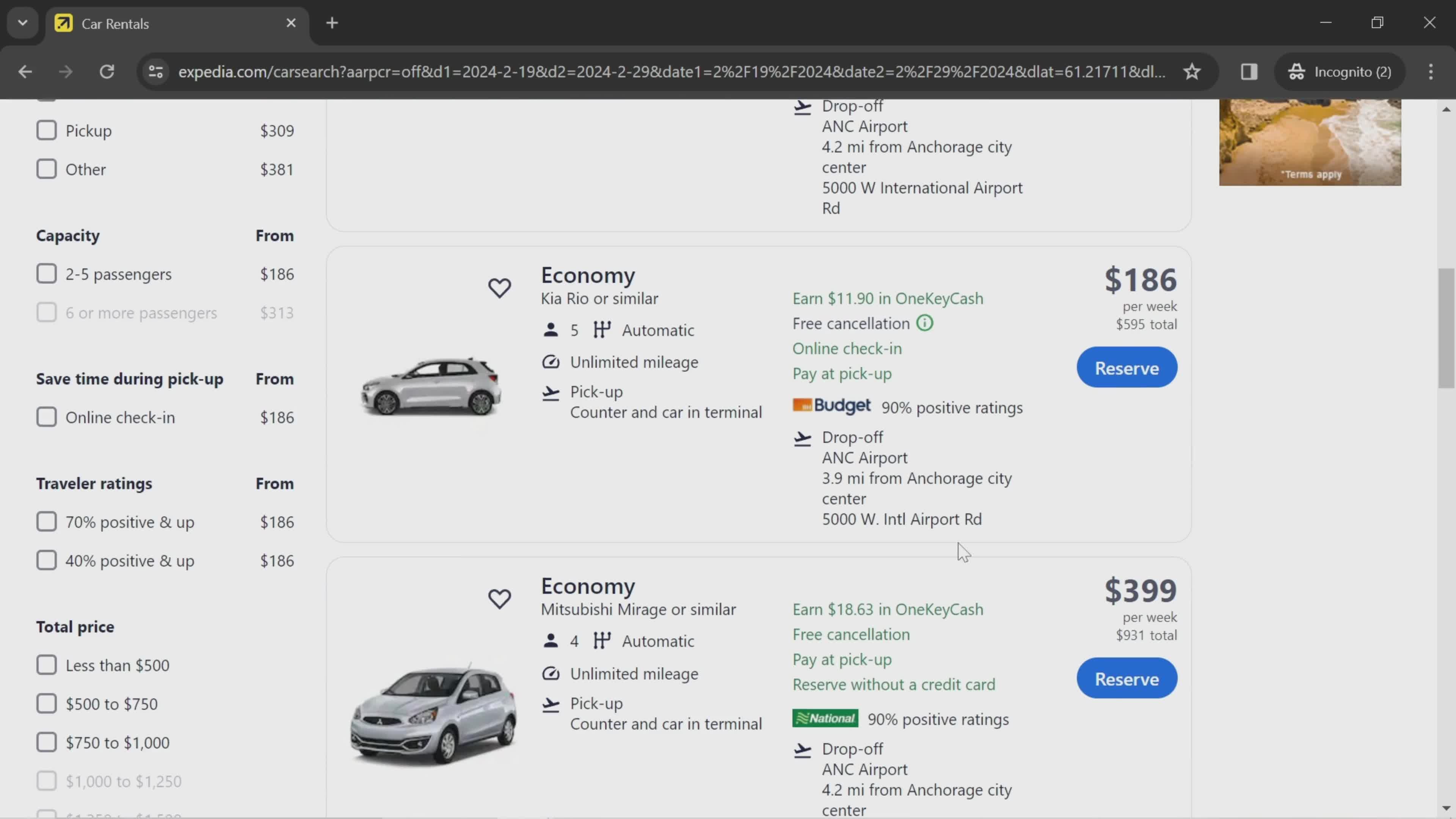Click the Mitsubishi Mirage mileage gauge icon
1456x819 pixels.
pos(550,674)
